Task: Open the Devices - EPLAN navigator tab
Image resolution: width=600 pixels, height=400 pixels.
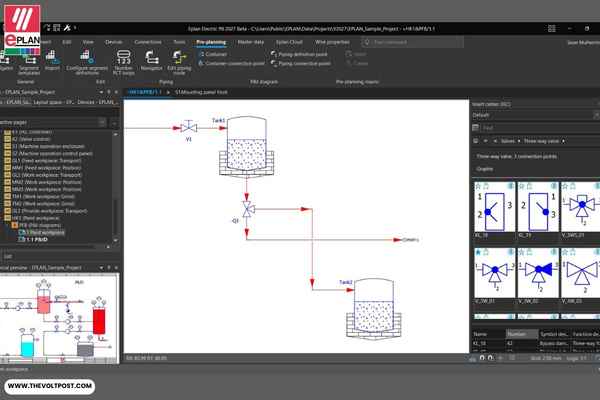Action: [98, 102]
